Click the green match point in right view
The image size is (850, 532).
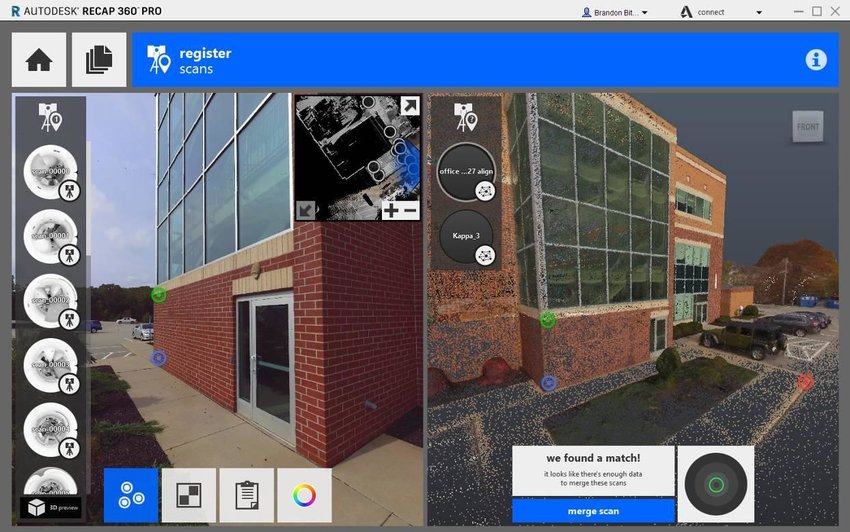tap(548, 320)
